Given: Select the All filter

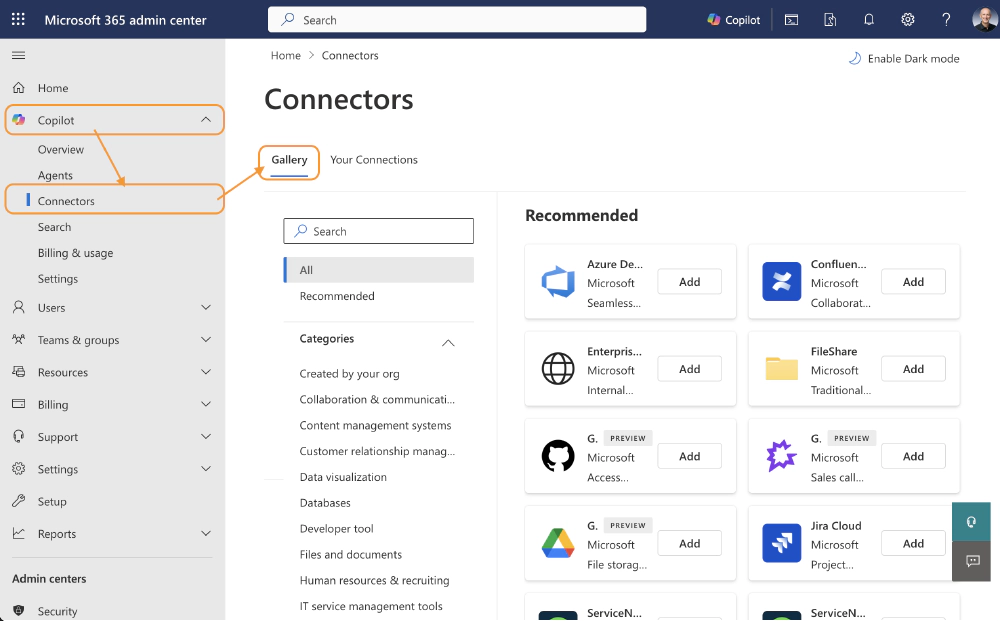Looking at the screenshot, I should pos(379,270).
